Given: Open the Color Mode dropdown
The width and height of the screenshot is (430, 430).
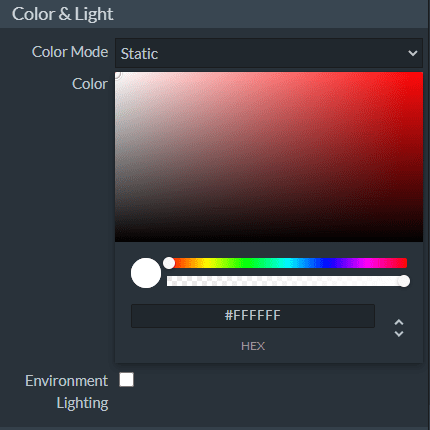Looking at the screenshot, I should pos(269,53).
